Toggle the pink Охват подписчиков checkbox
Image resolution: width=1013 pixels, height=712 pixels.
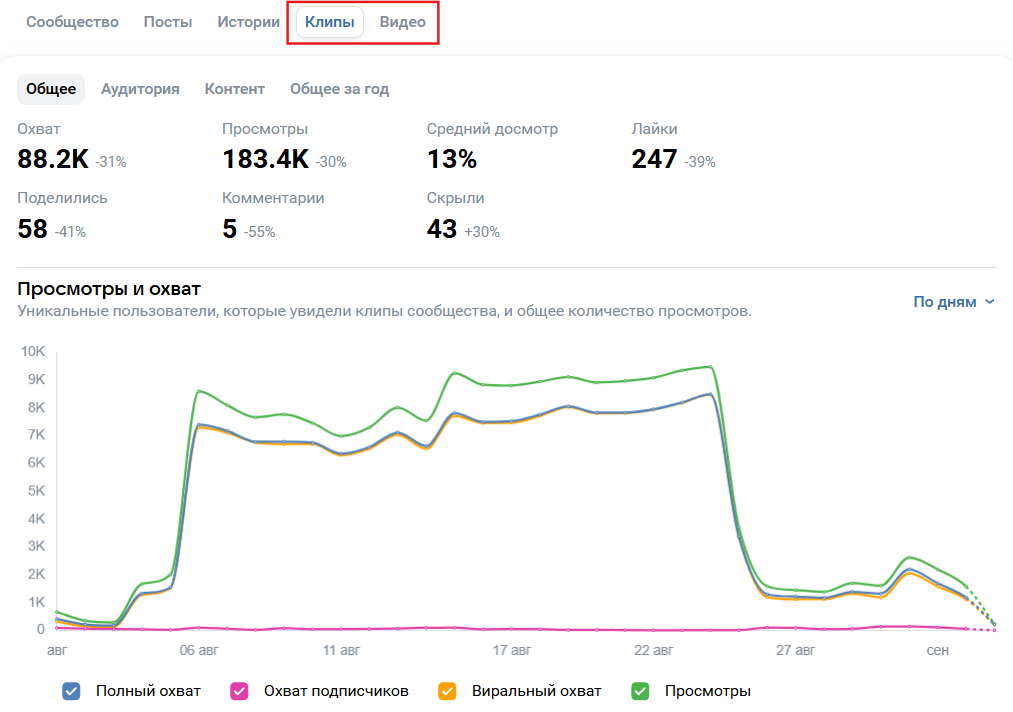pyautogui.click(x=239, y=691)
